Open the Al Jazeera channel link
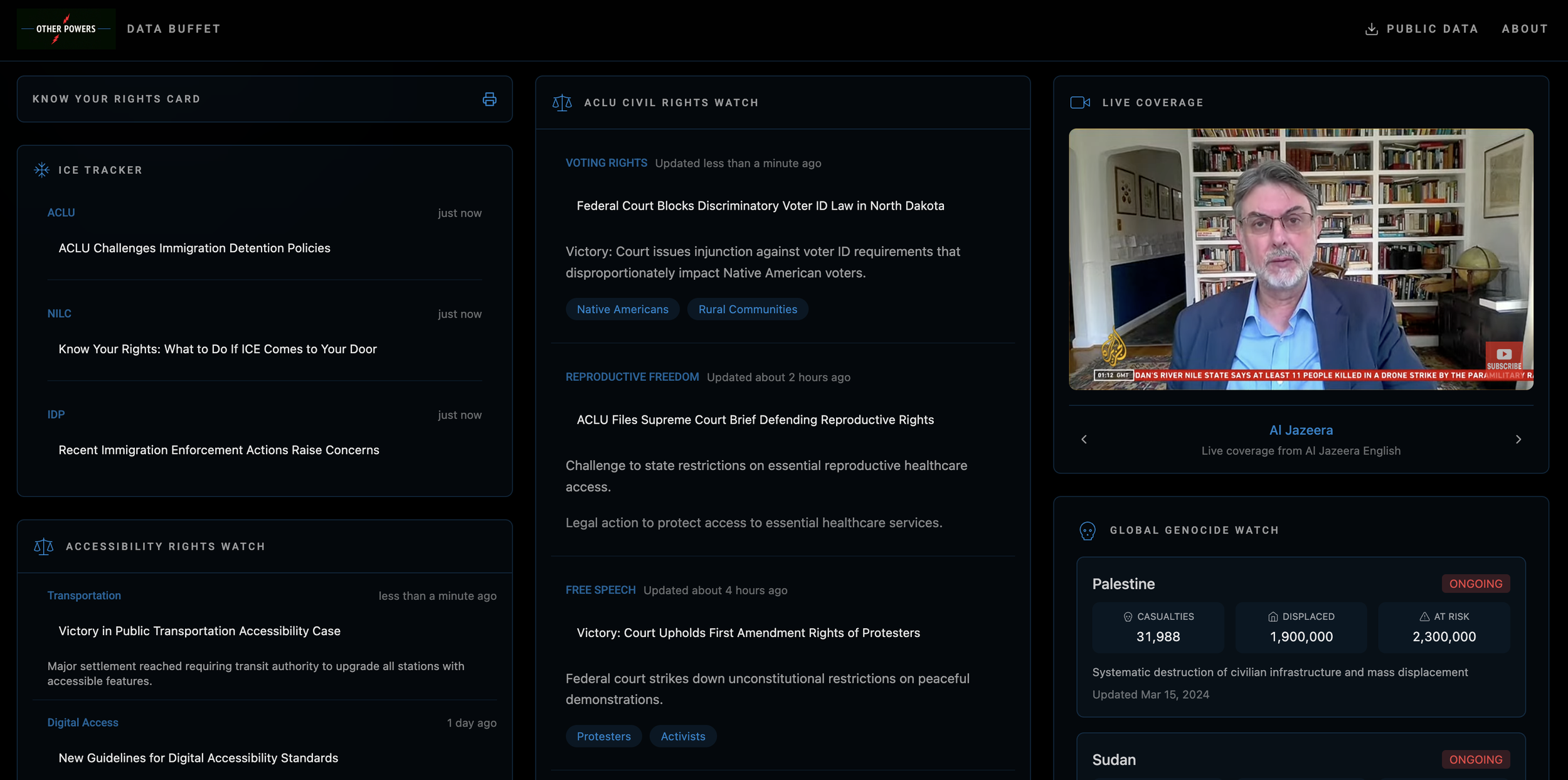Image resolution: width=1568 pixels, height=780 pixels. (x=1300, y=430)
